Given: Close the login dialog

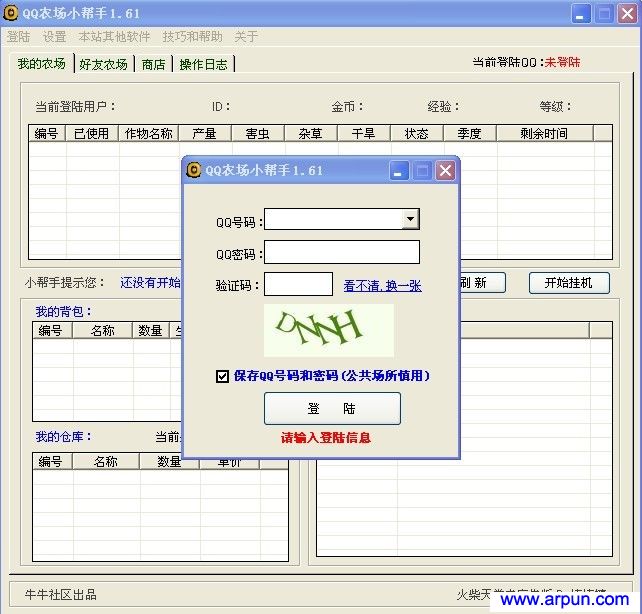Looking at the screenshot, I should tap(445, 171).
